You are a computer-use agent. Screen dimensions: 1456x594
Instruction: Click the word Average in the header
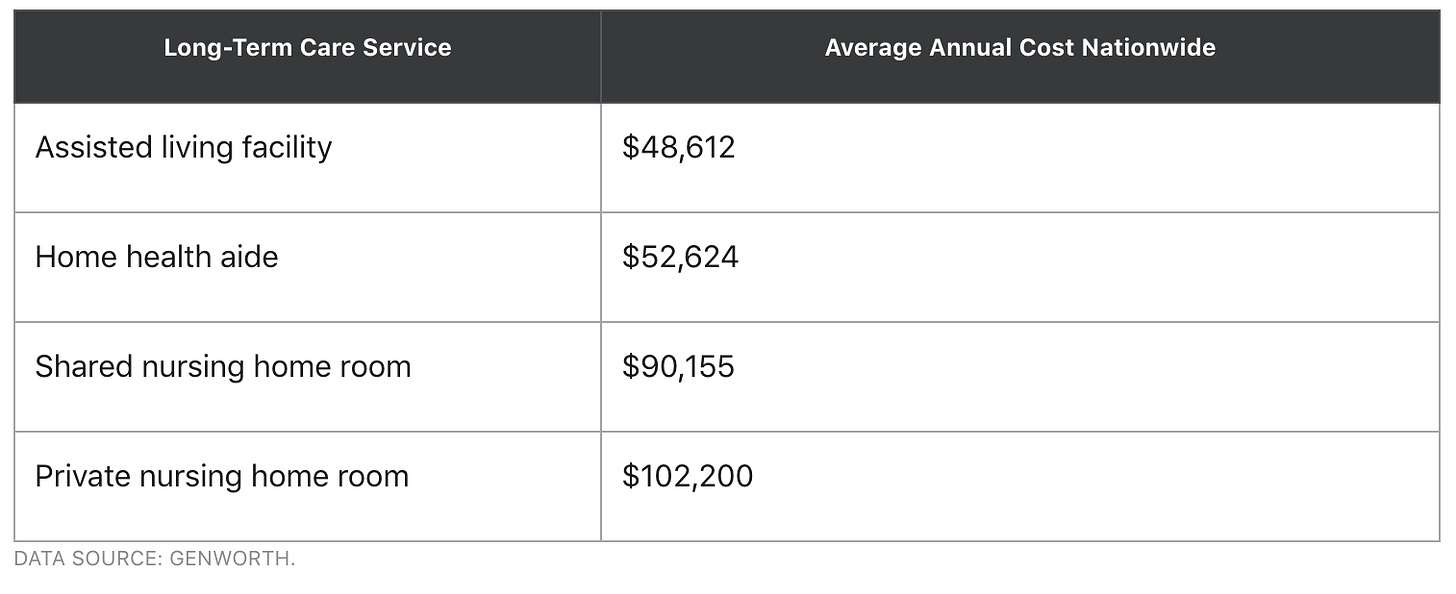click(868, 48)
